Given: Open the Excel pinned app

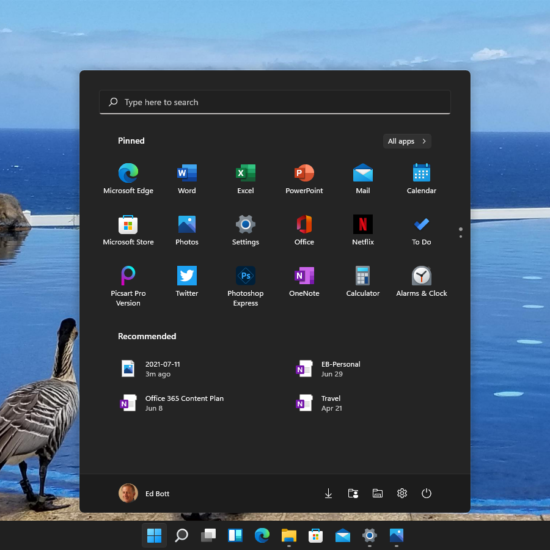Looking at the screenshot, I should point(245,179).
